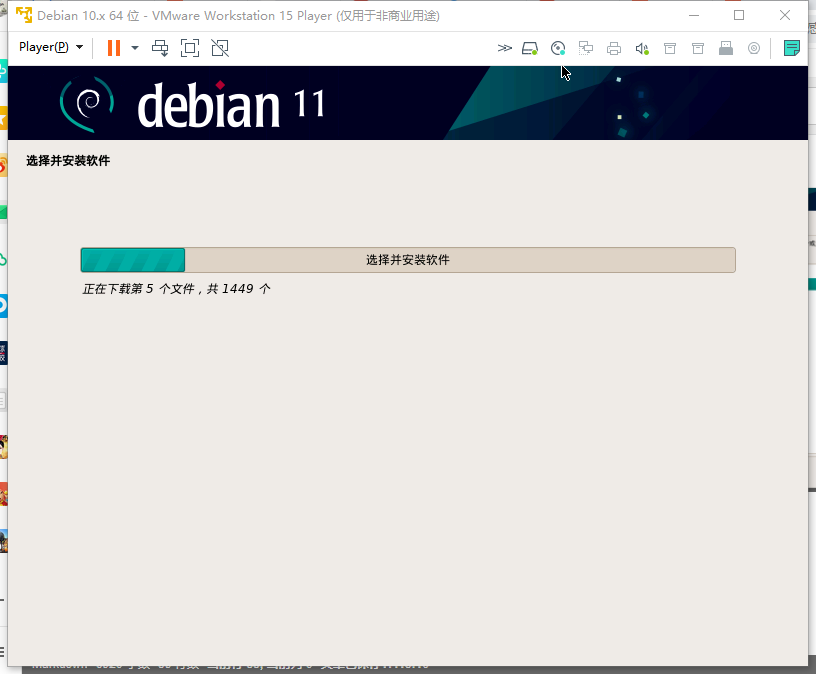Click the sound card device icon
This screenshot has height=674, width=816.
tap(642, 48)
